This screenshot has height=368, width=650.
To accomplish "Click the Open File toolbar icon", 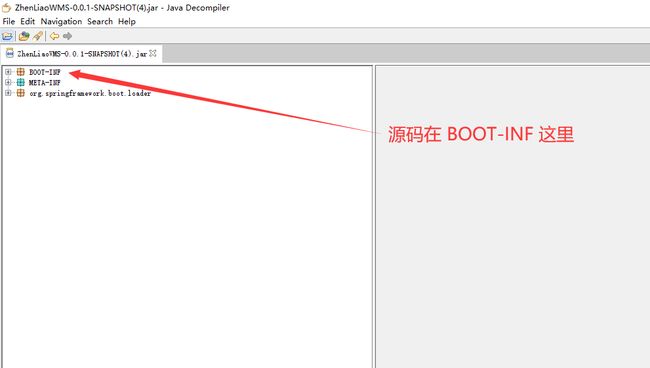I will (x=7, y=36).
